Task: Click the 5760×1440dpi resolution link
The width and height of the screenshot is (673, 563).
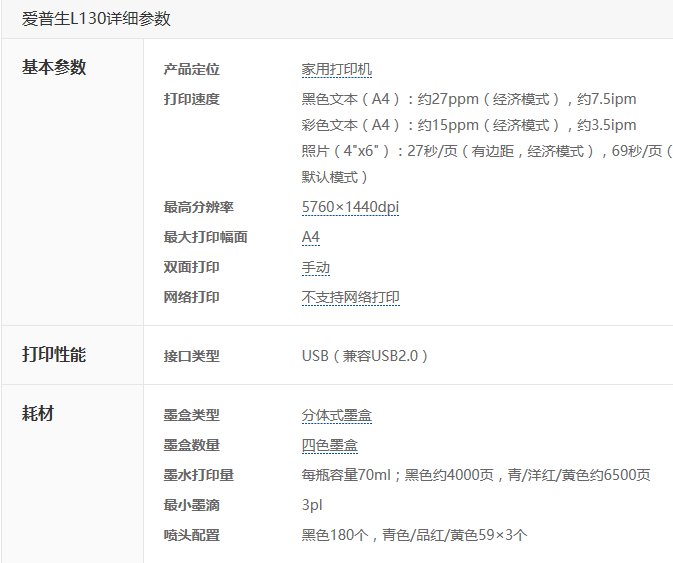Action: [350, 207]
